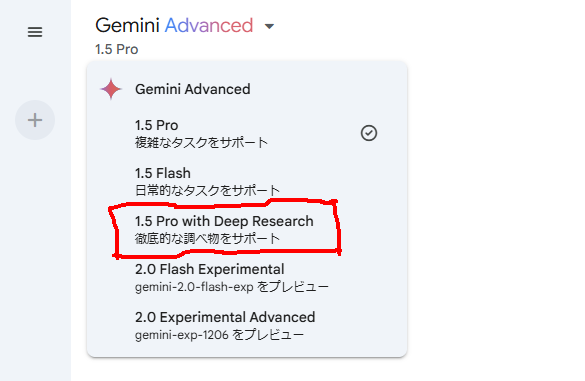
Task: Click the '1.5 Pro' subtitle under the title
Action: (x=116, y=49)
